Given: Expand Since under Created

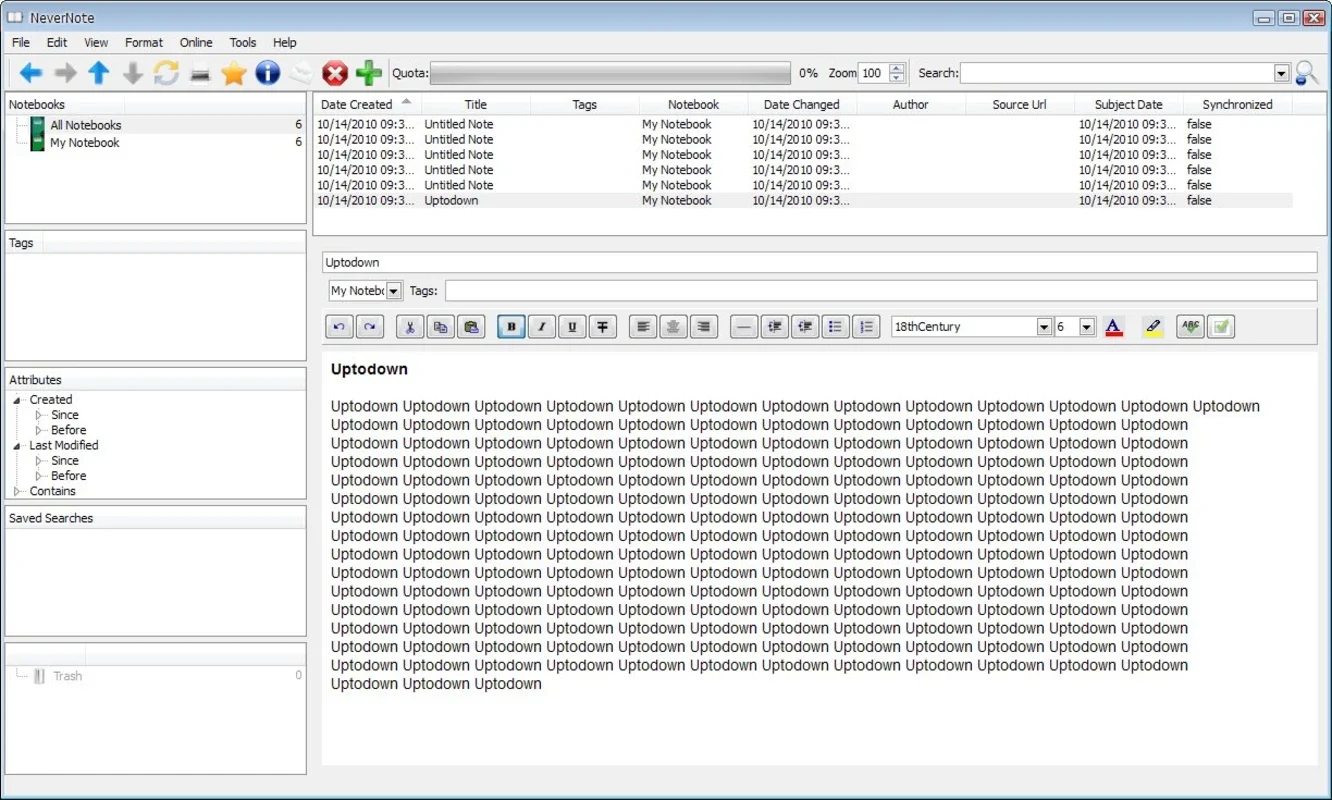Looking at the screenshot, I should pyautogui.click(x=40, y=415).
